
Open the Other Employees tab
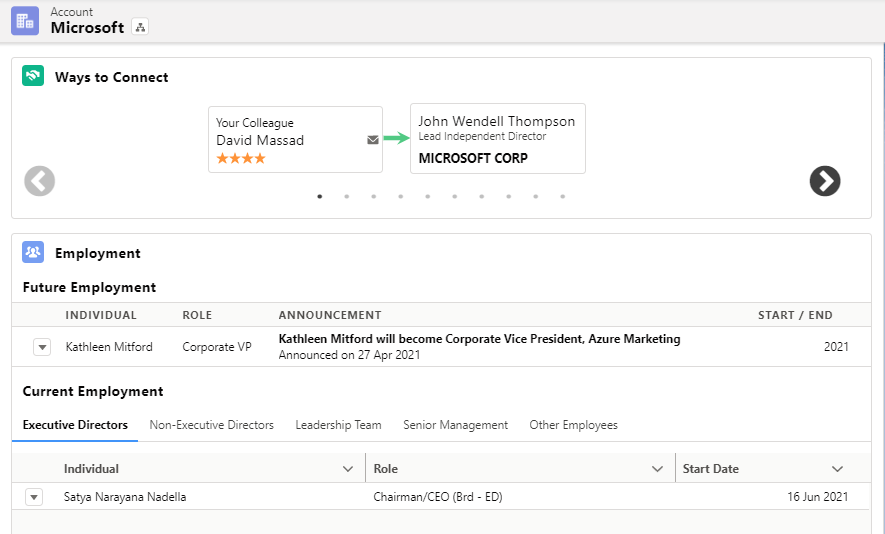coord(573,425)
